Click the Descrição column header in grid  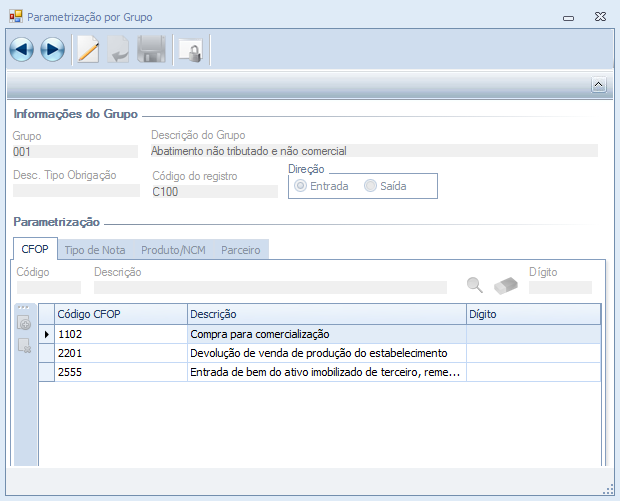tap(327, 314)
